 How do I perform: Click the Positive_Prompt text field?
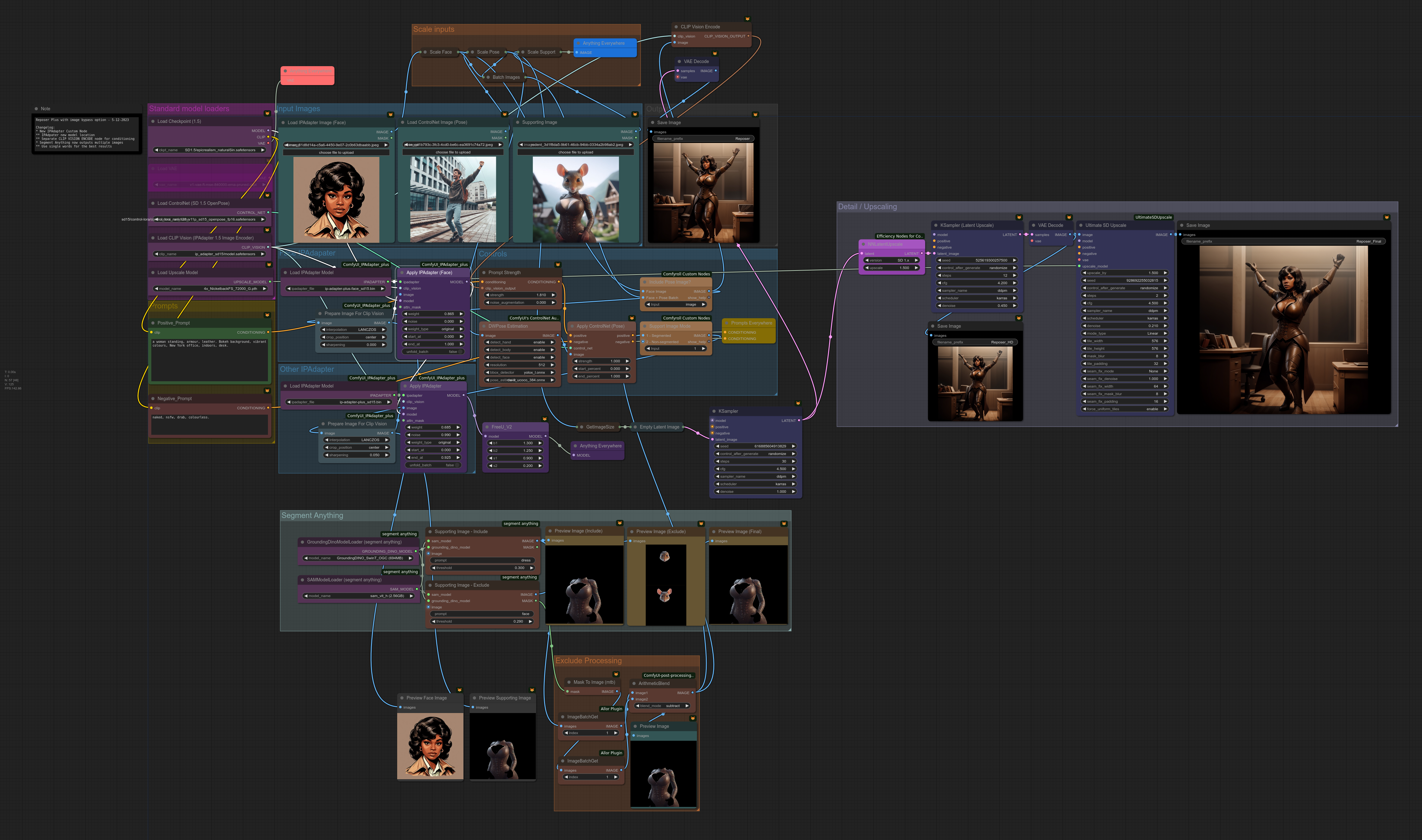pyautogui.click(x=210, y=360)
